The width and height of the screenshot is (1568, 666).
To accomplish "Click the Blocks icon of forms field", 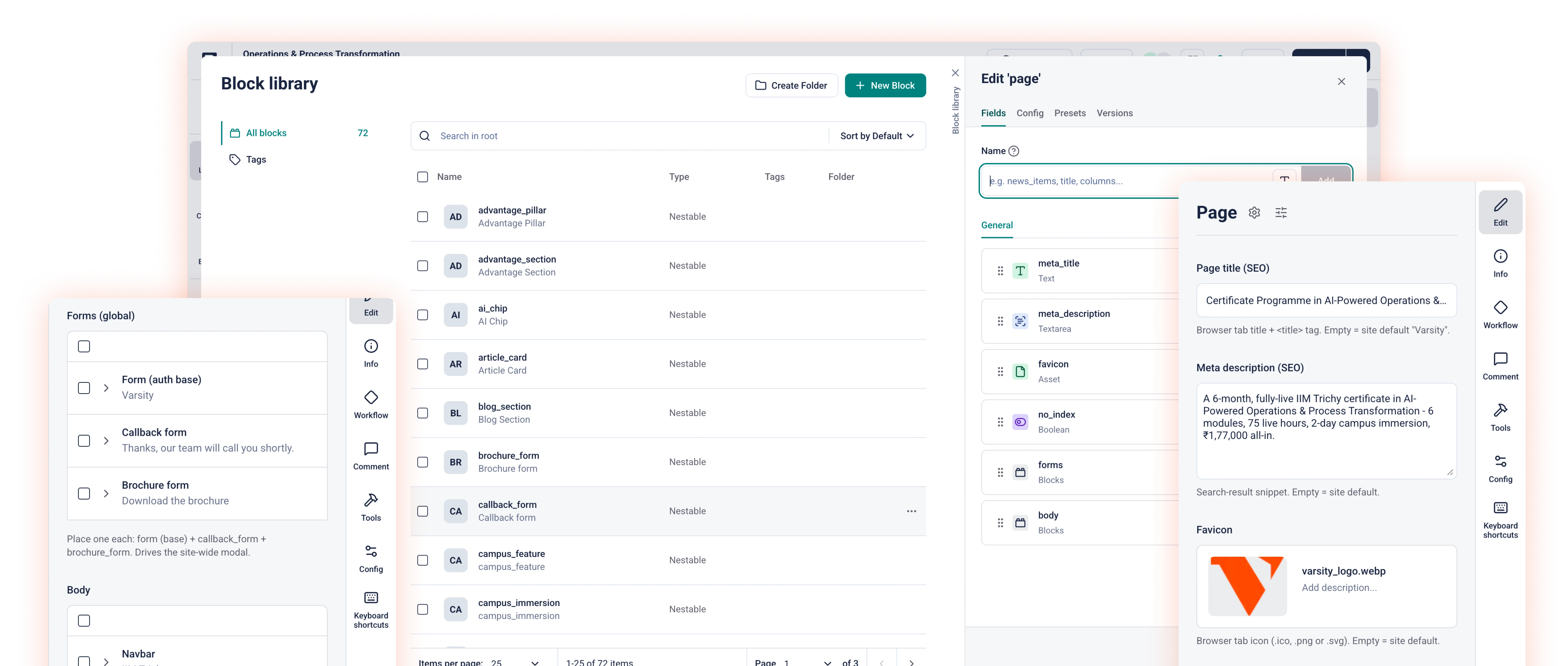I will (1020, 472).
